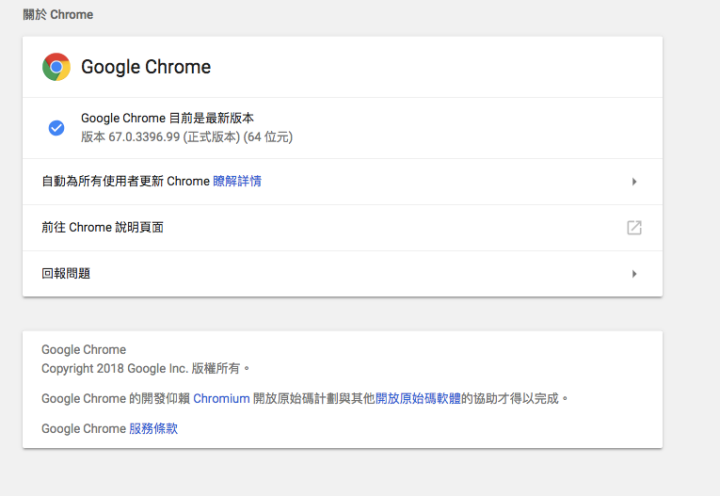The width and height of the screenshot is (720, 496).
Task: Click the external link icon for Chrome help
Action: 634,227
